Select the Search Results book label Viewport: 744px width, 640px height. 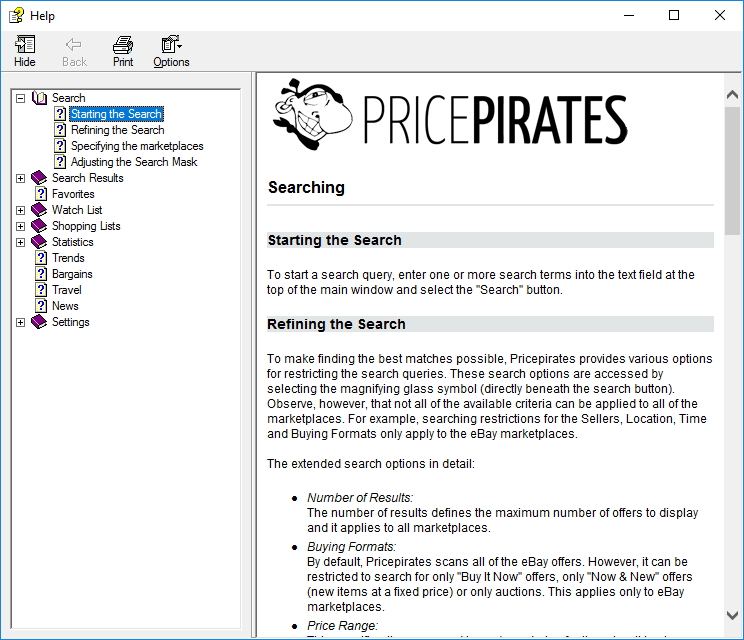88,178
